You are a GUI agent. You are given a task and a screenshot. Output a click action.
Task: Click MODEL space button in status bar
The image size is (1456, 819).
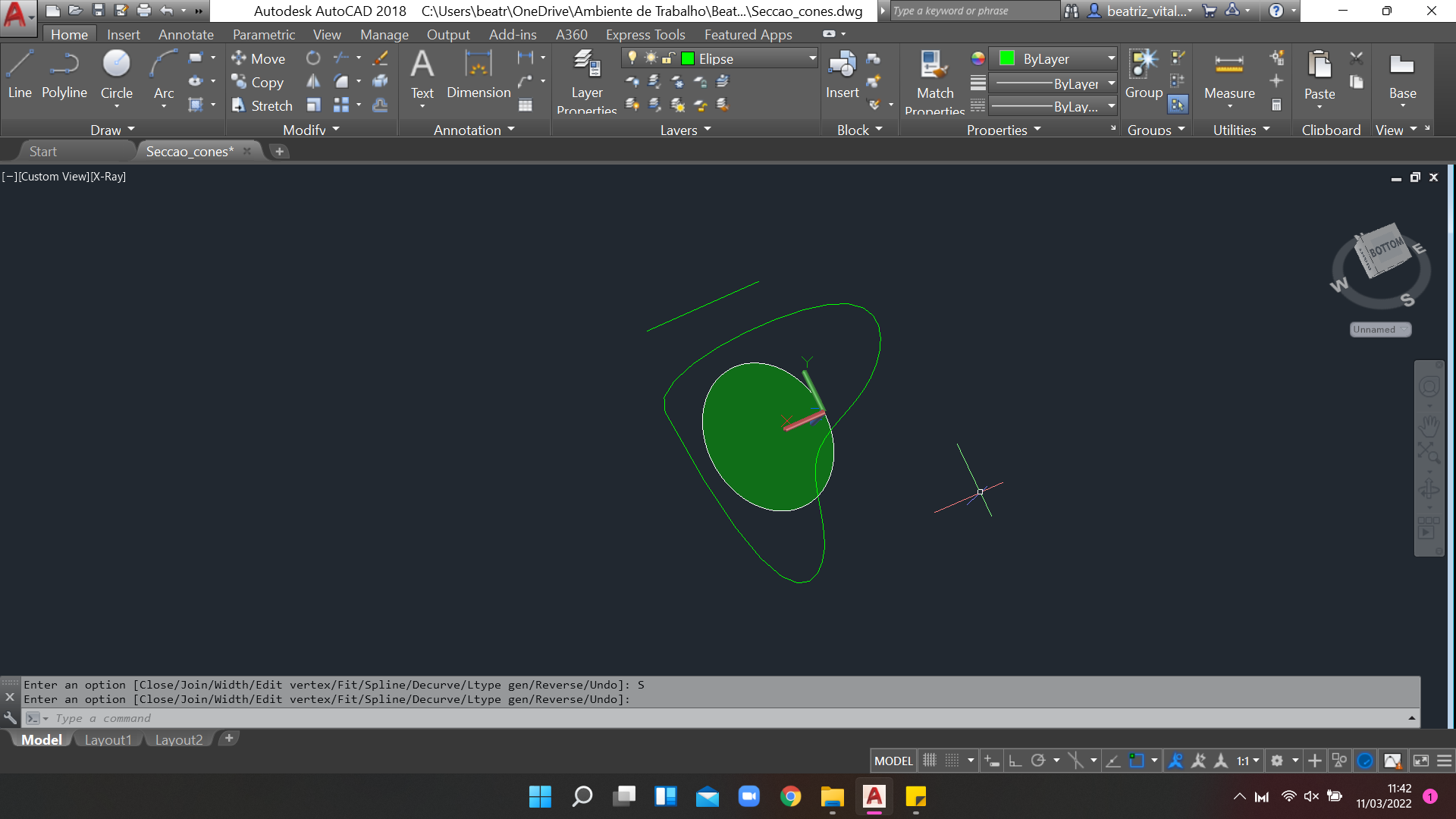click(x=893, y=761)
